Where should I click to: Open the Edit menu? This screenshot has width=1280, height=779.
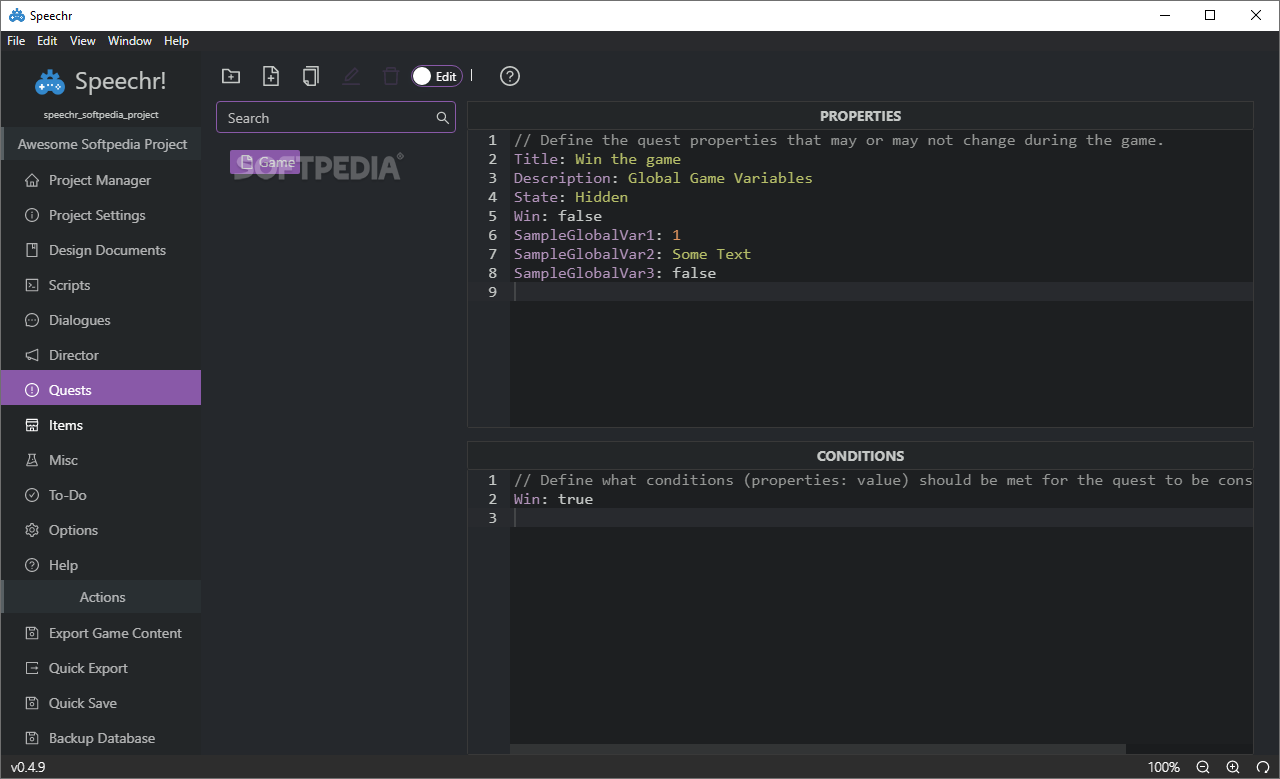[x=47, y=41]
